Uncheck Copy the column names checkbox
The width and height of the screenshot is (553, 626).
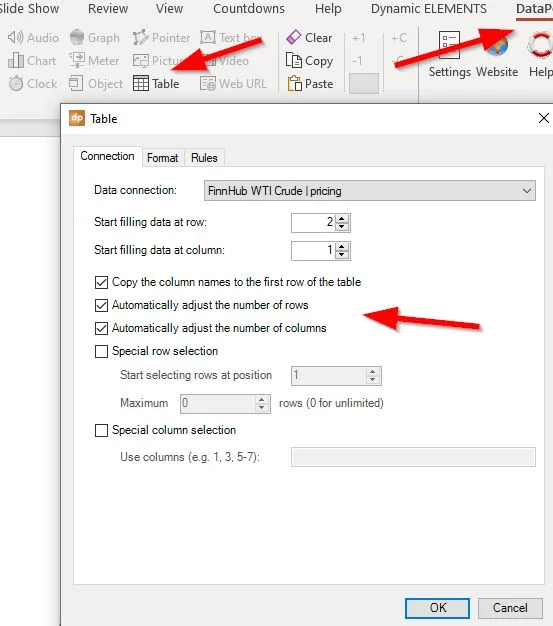tap(101, 282)
